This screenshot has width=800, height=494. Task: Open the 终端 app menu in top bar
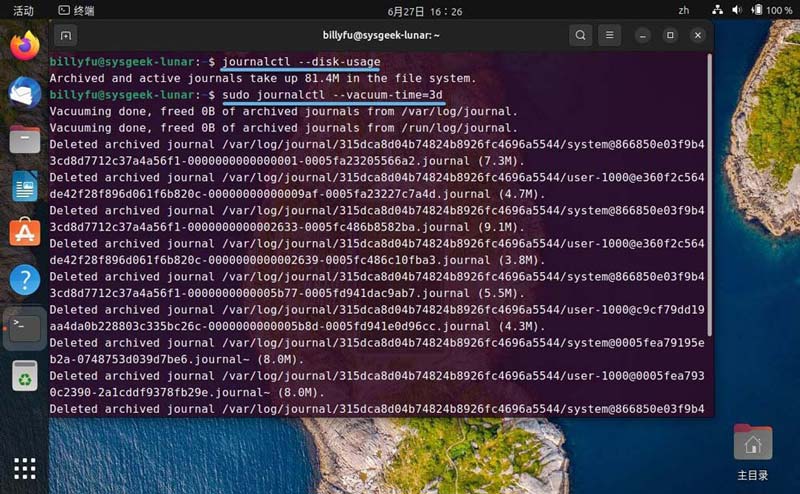coord(77,11)
